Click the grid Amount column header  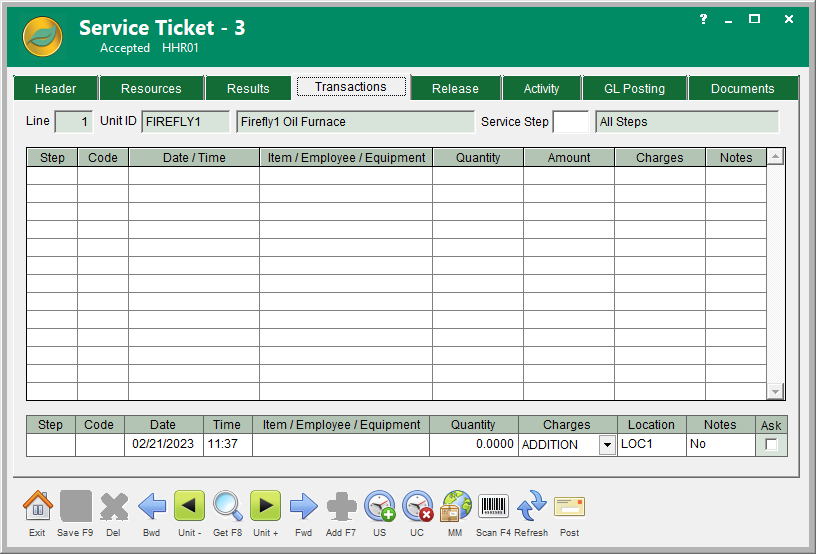(569, 158)
